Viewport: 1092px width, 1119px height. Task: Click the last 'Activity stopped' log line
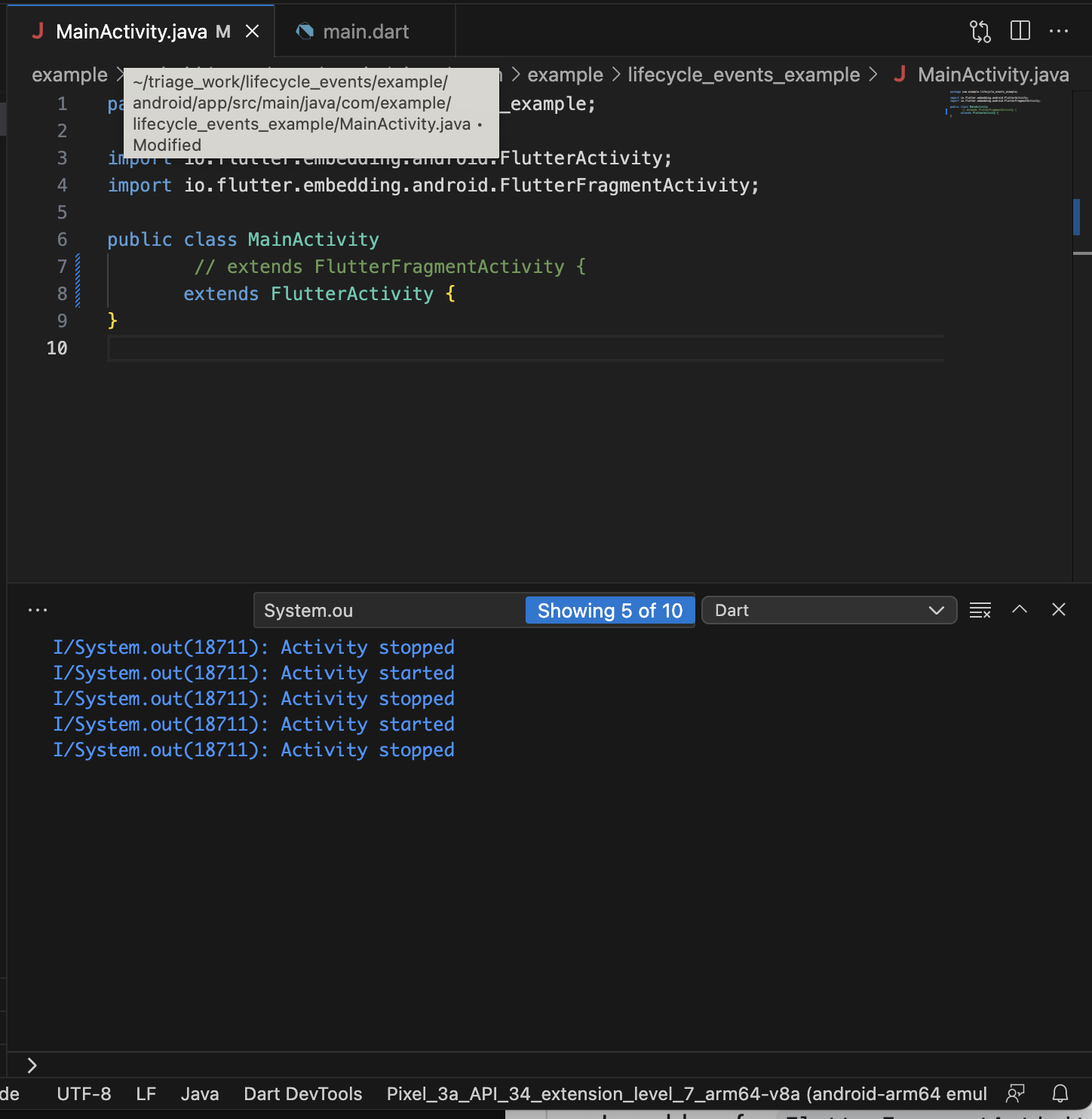[253, 750]
